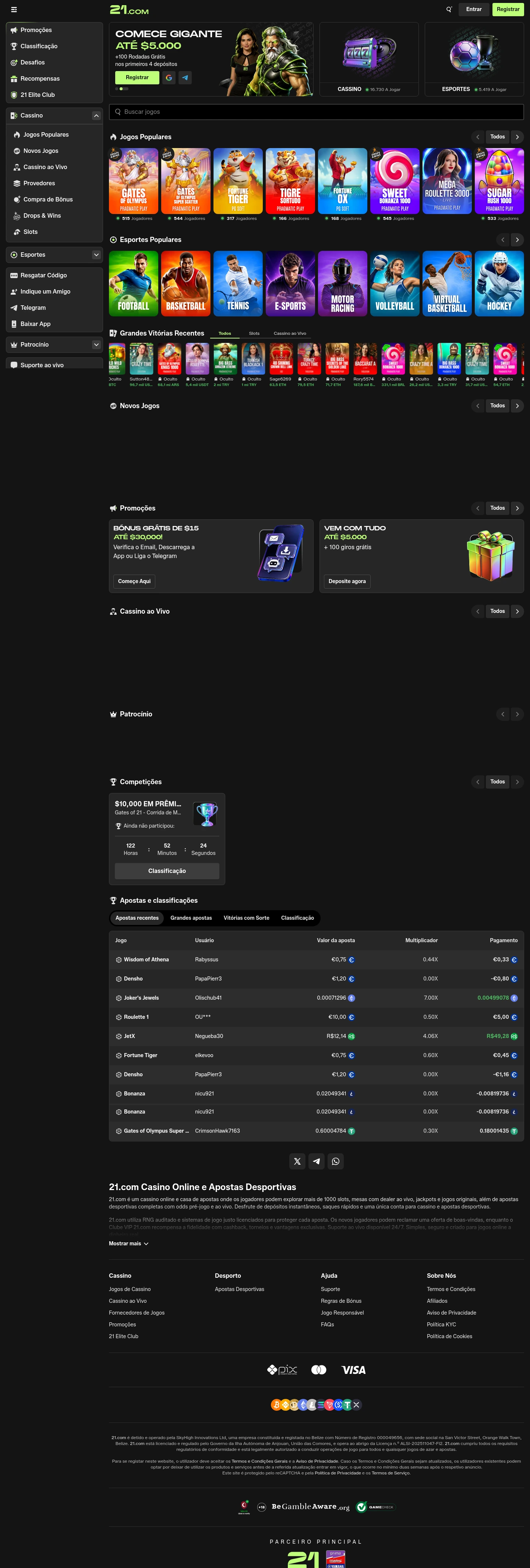Click Classificação button in competition card
Viewport: 530px width, 1568px height.
coord(167,871)
